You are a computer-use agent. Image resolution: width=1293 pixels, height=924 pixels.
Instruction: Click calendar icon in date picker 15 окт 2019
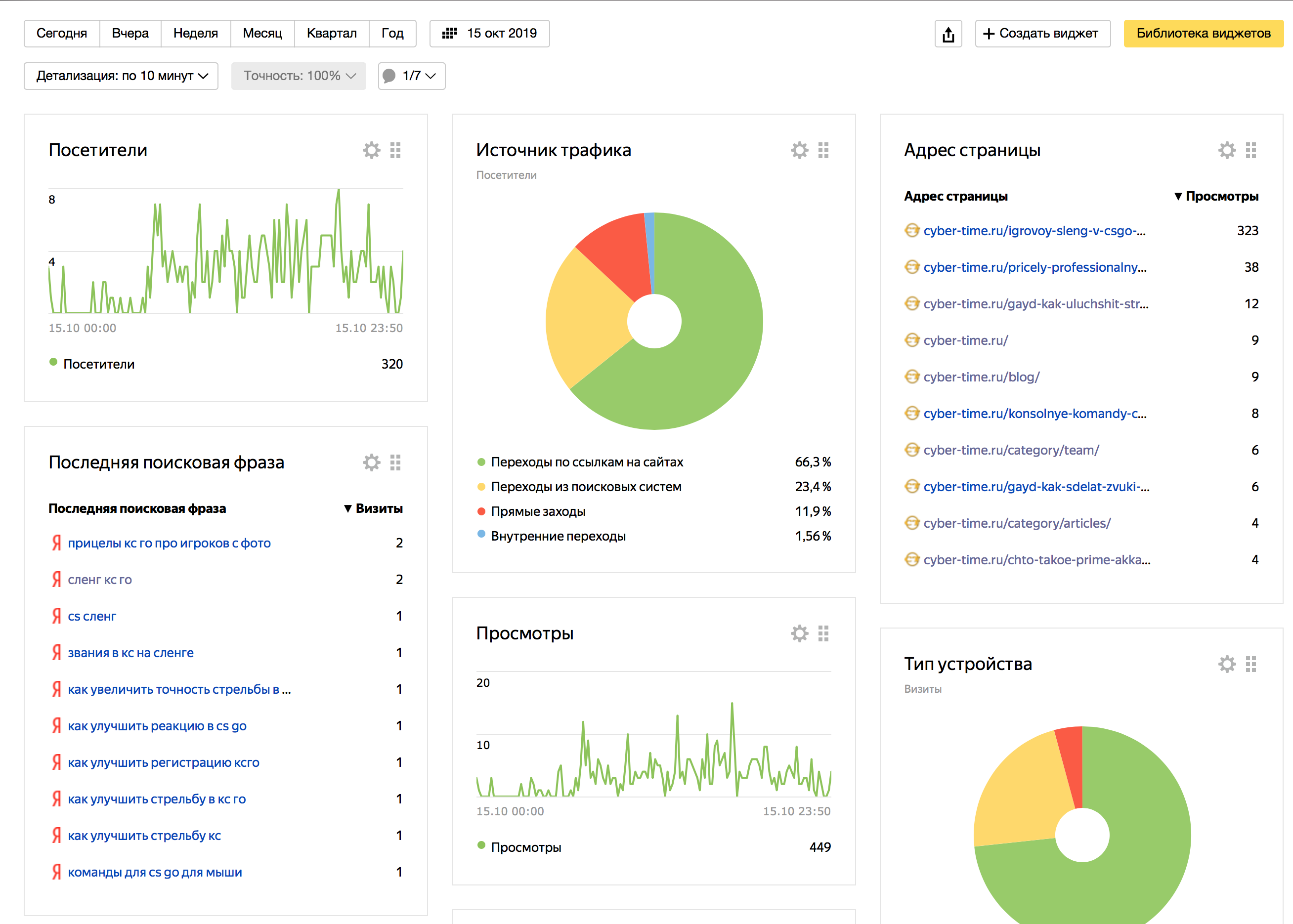[x=450, y=34]
